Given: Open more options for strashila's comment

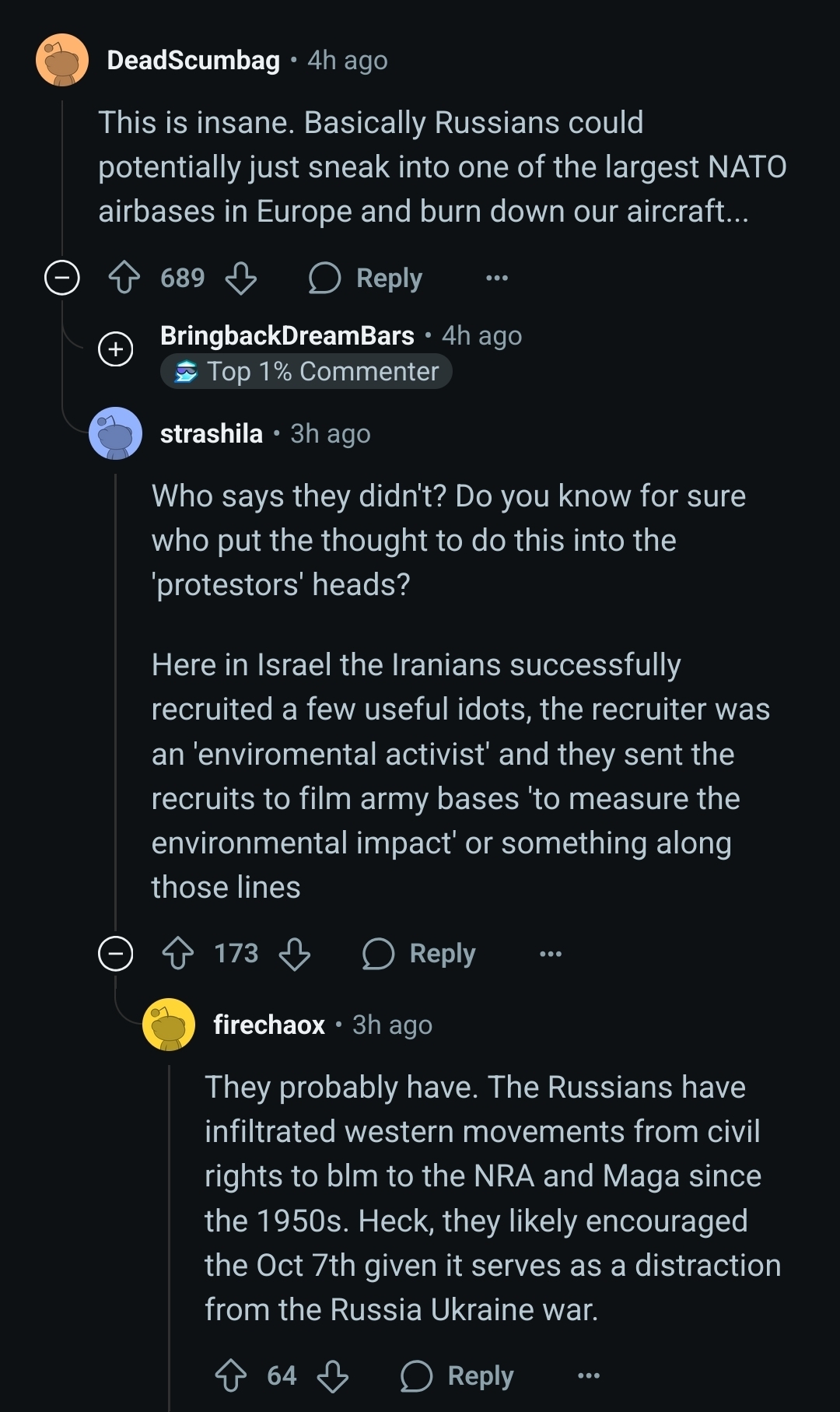Looking at the screenshot, I should tap(551, 954).
